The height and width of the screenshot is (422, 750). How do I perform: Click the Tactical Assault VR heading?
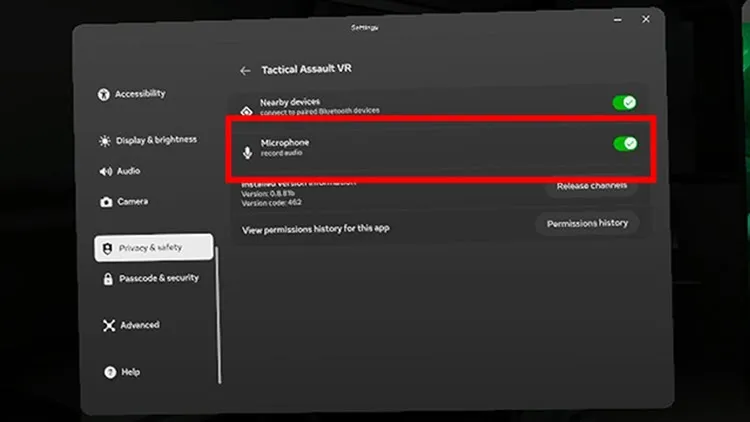pos(306,69)
